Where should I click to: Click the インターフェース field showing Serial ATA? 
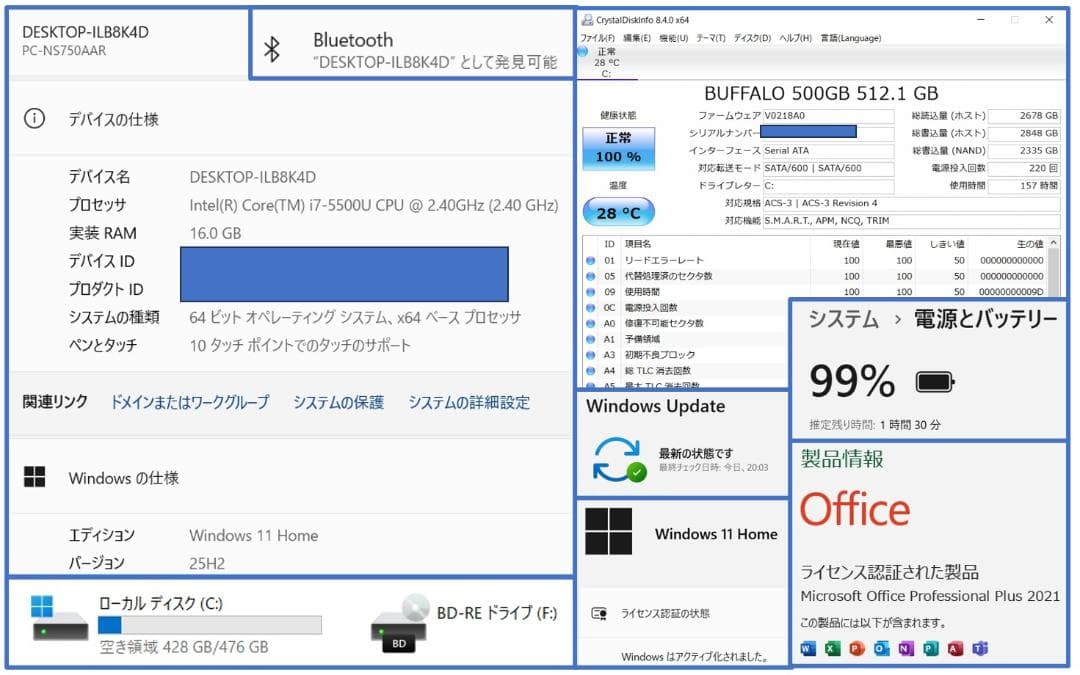pyautogui.click(x=828, y=151)
